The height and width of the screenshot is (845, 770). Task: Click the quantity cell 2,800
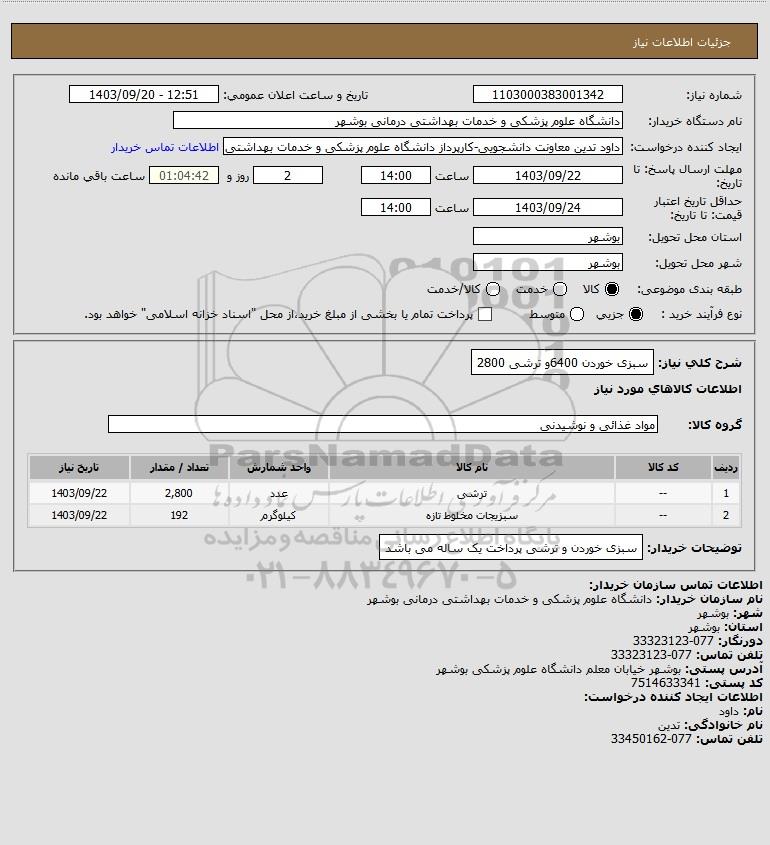click(x=179, y=493)
